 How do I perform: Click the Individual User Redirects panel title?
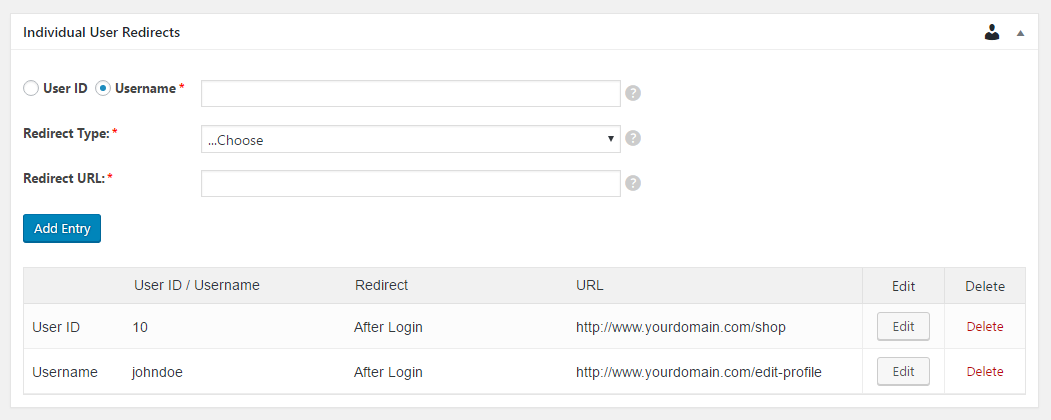[102, 32]
